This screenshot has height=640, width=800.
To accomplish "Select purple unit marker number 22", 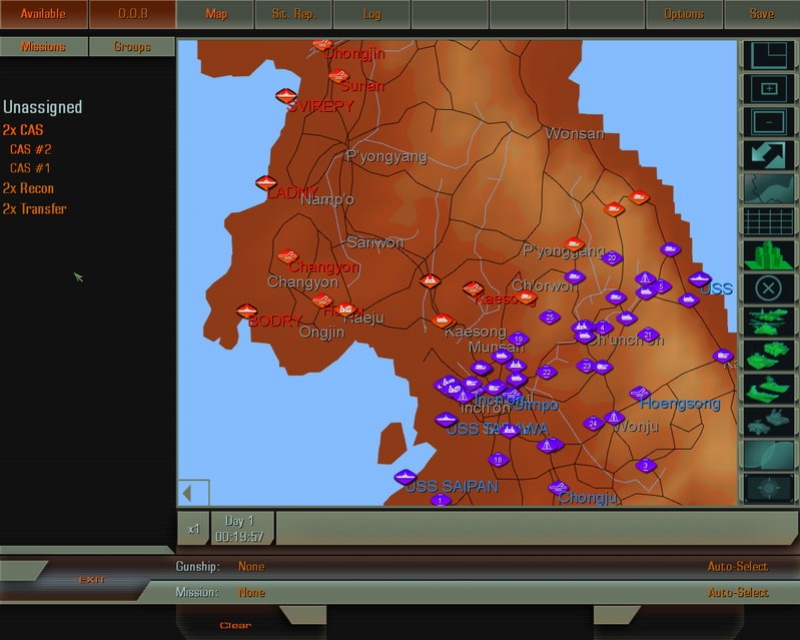I will [546, 372].
